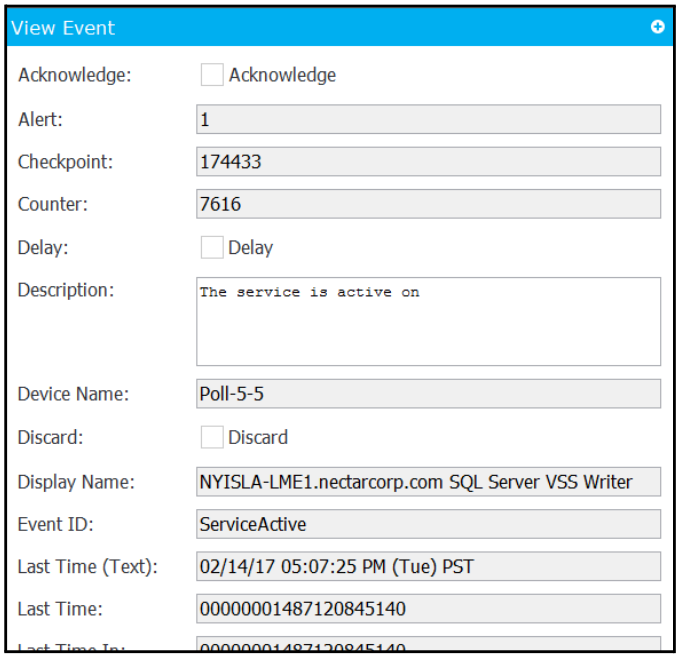Click the Last Time: label
Image resolution: width=680 pixels, height=658 pixels.
pos(60,609)
